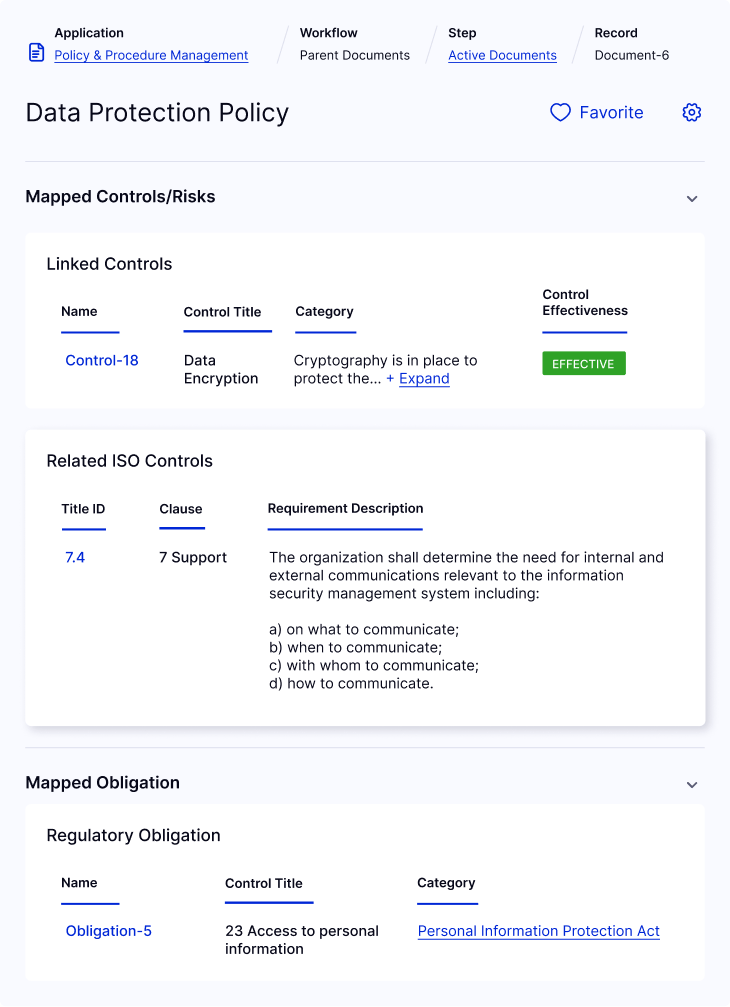Sort by the Control Effectiveness column header

point(585,302)
